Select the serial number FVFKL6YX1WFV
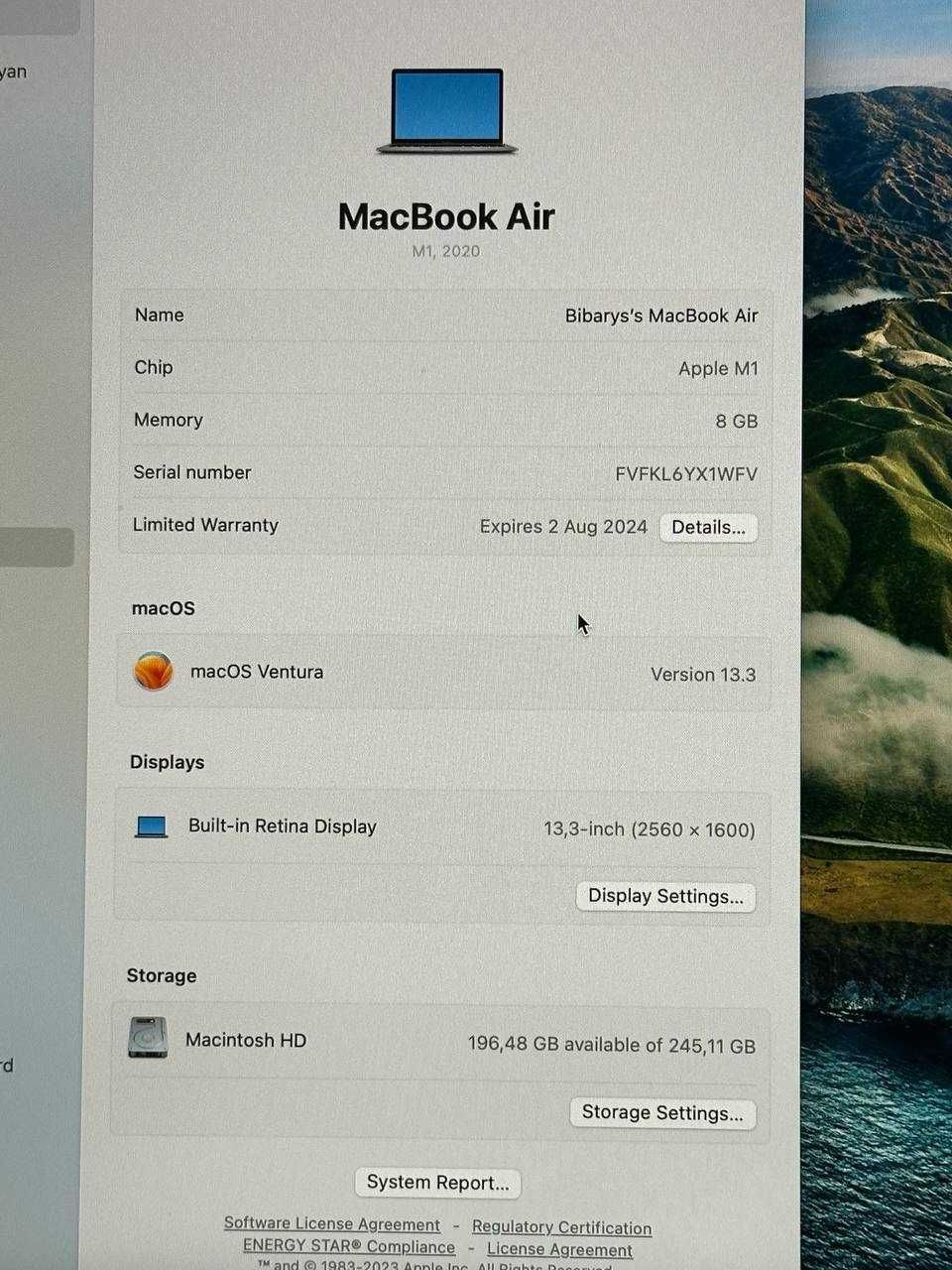This screenshot has height=1270, width=952. point(686,474)
